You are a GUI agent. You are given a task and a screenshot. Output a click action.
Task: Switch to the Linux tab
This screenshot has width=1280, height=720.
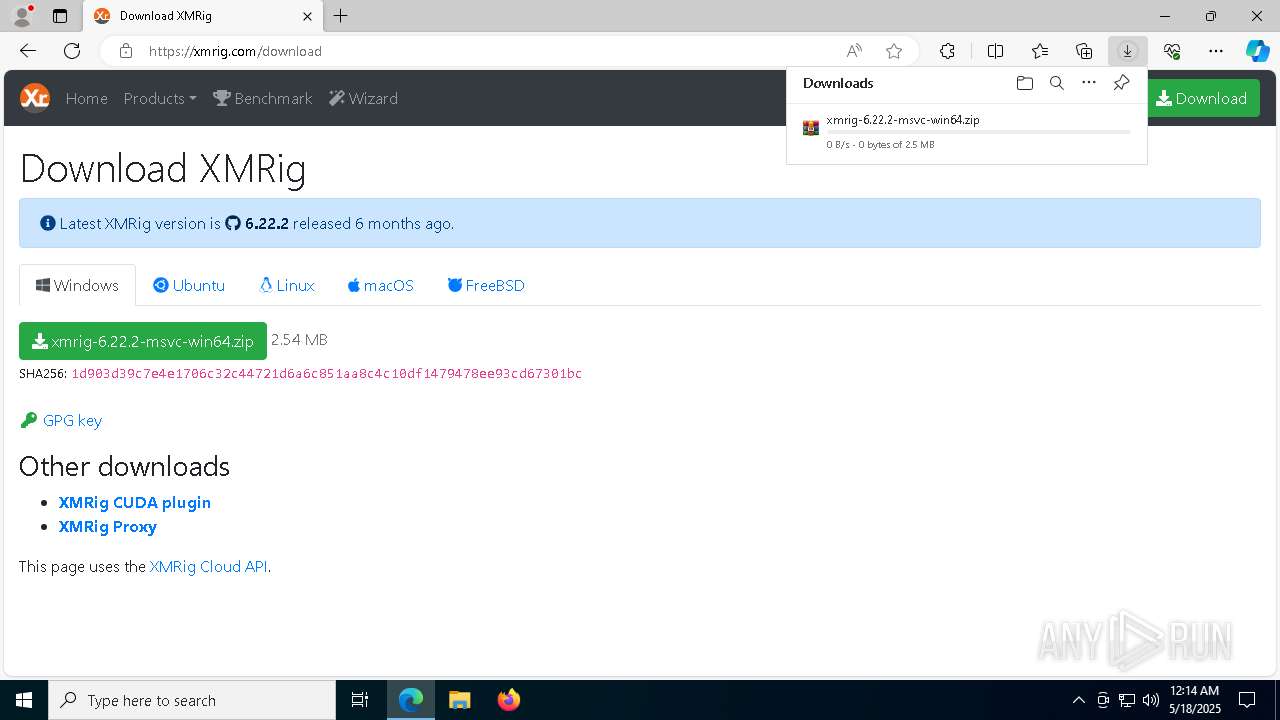coord(287,285)
